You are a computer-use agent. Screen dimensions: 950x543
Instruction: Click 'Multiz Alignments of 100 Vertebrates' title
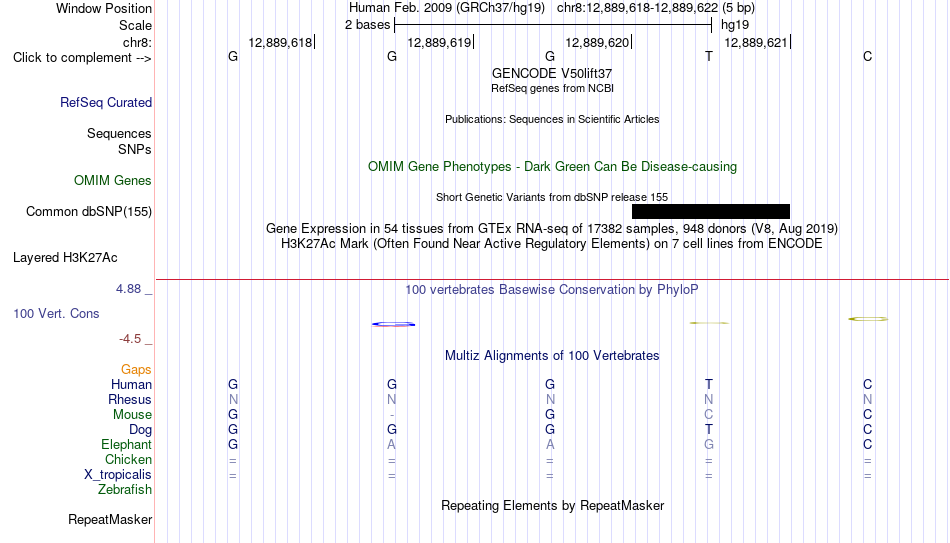pos(552,356)
